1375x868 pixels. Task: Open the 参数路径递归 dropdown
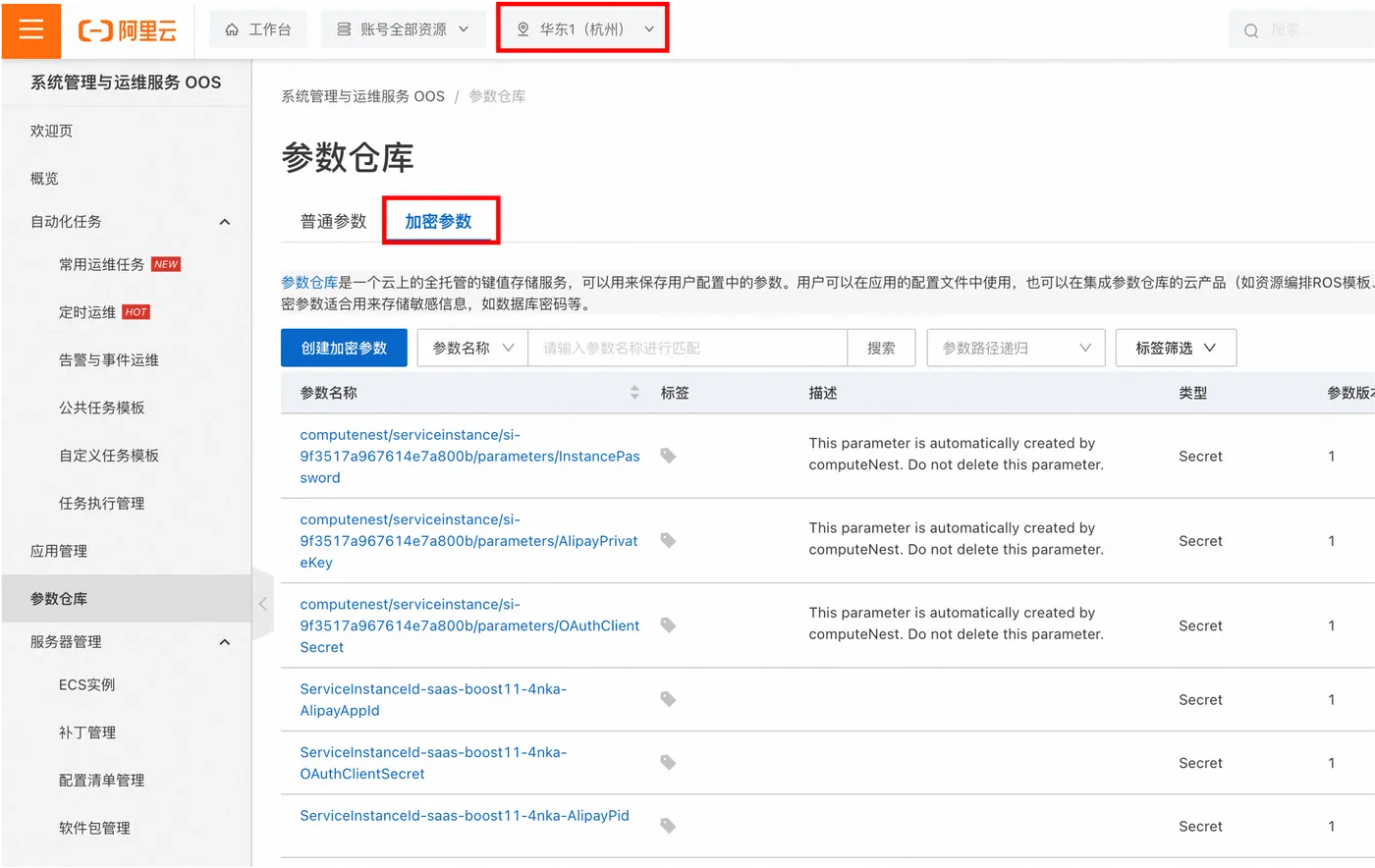(x=1016, y=348)
